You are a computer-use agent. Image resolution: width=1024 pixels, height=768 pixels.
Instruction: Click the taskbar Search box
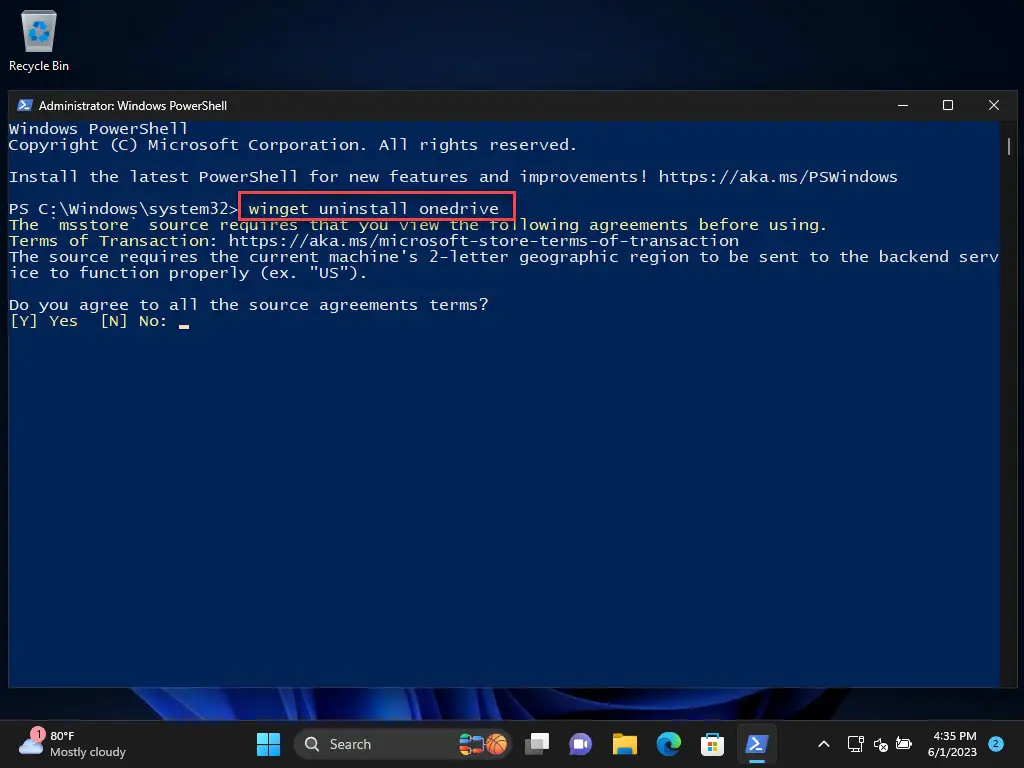point(402,744)
